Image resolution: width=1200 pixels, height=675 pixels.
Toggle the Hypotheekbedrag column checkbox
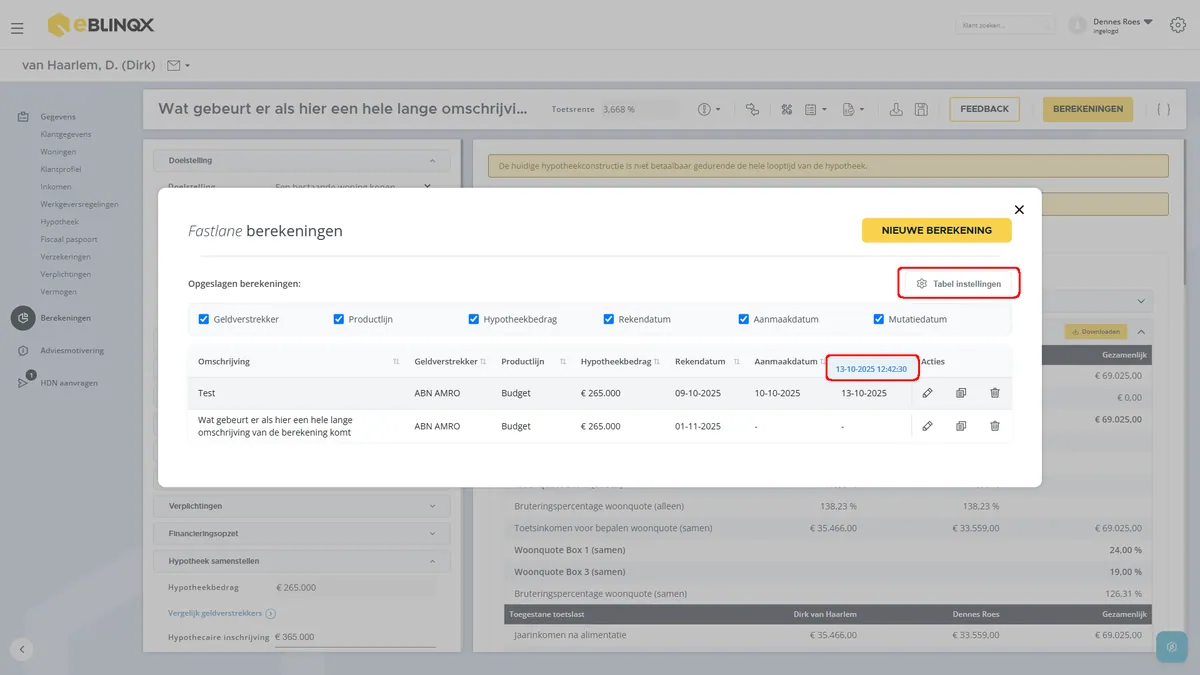(x=474, y=319)
